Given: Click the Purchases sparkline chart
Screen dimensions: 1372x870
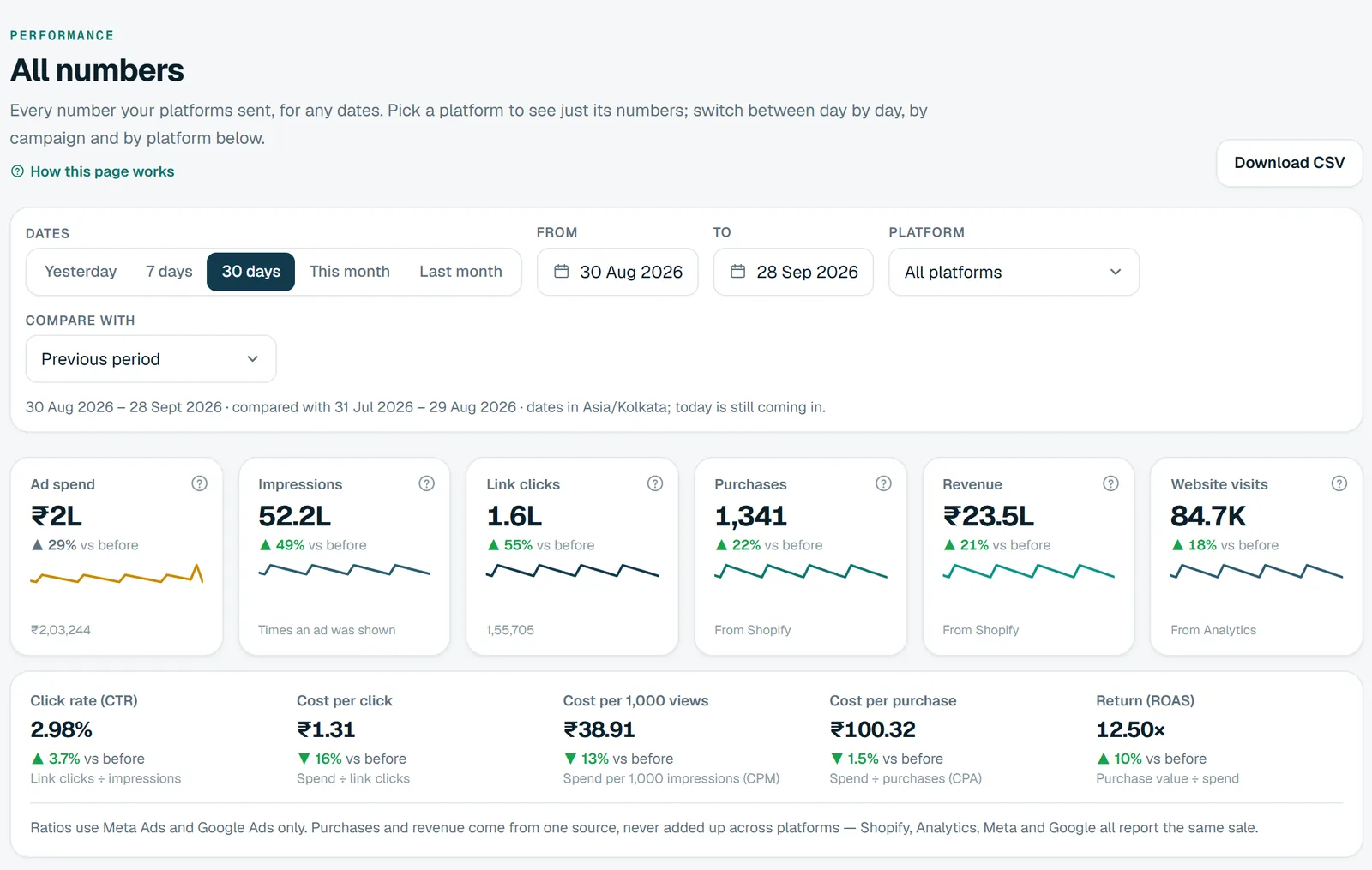Looking at the screenshot, I should pos(800,571).
